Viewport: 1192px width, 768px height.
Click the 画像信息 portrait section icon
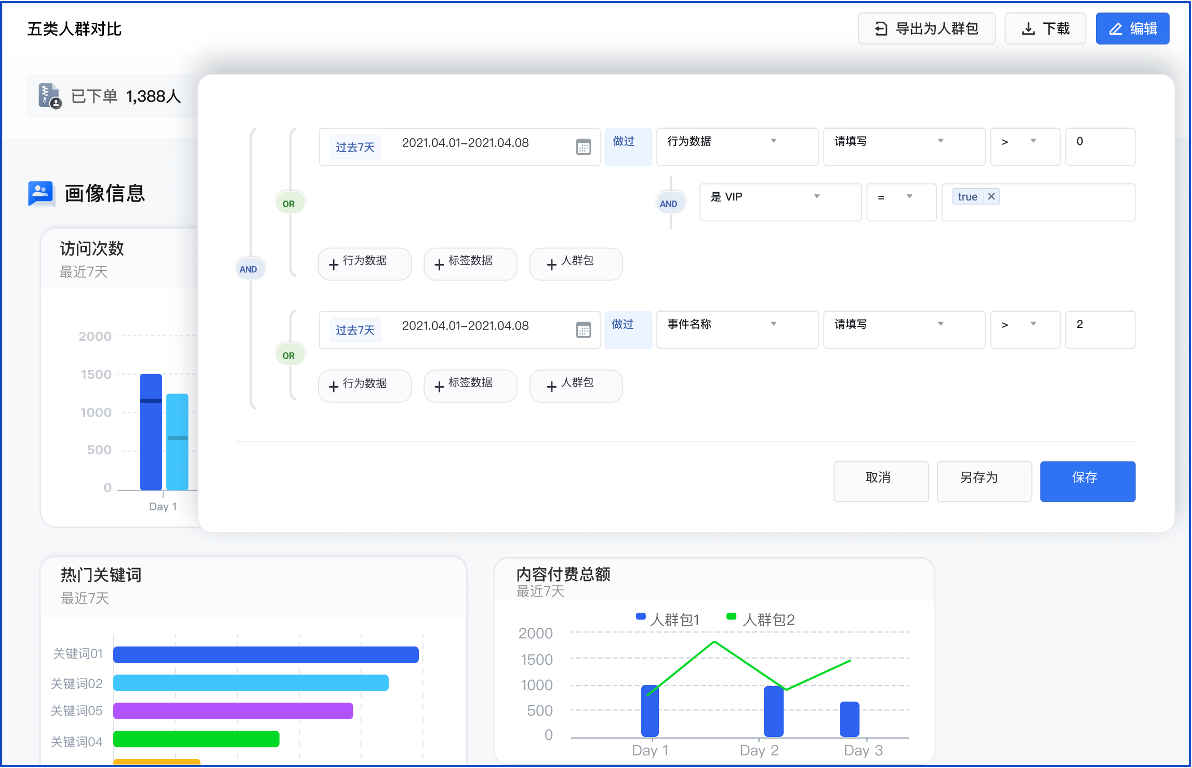click(41, 193)
